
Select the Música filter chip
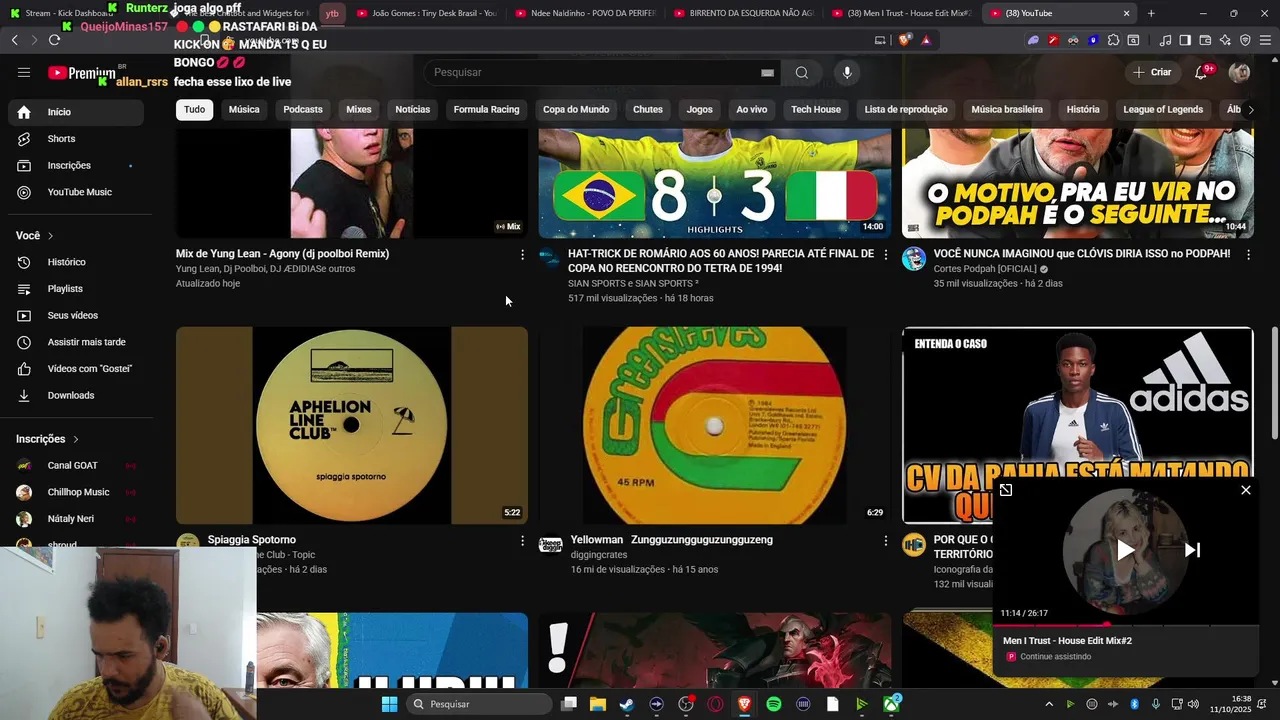pyautogui.click(x=244, y=109)
